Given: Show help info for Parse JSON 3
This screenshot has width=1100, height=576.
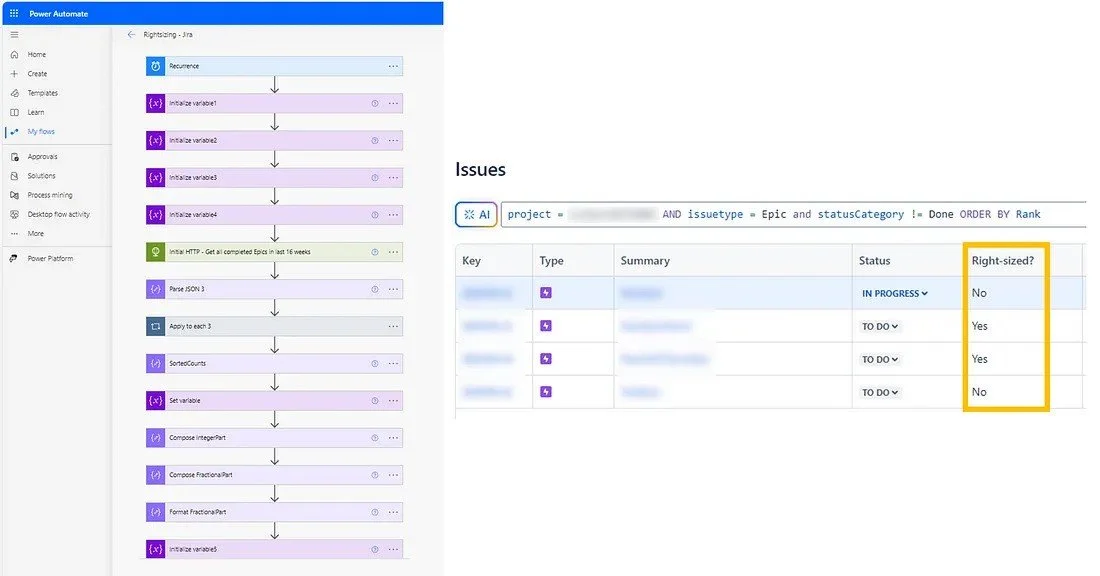Looking at the screenshot, I should 375,289.
